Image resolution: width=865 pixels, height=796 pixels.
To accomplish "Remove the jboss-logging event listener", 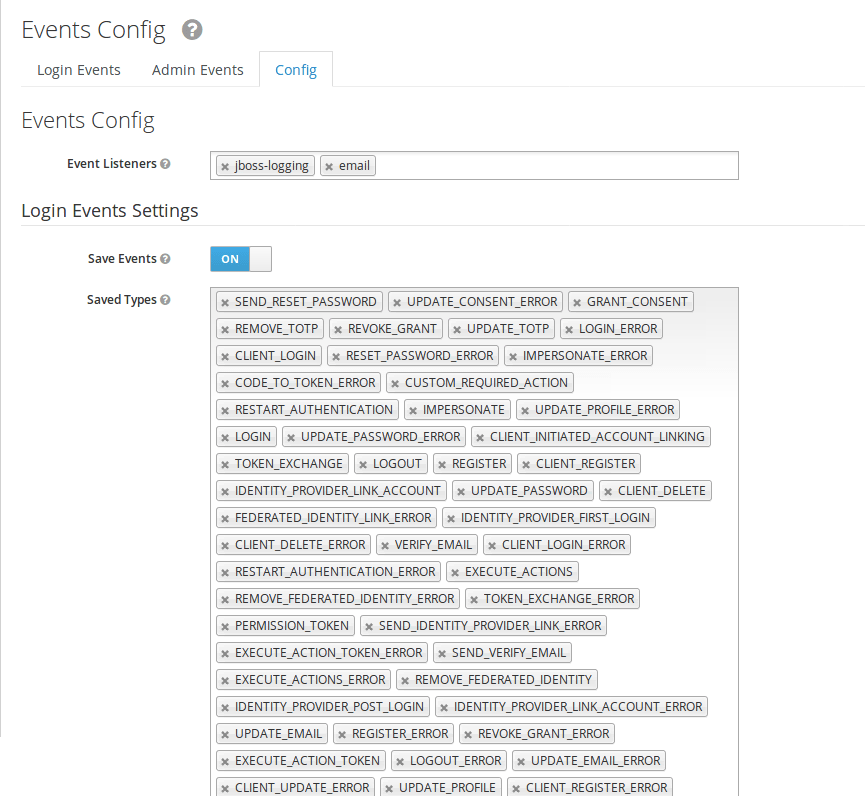I will (226, 166).
